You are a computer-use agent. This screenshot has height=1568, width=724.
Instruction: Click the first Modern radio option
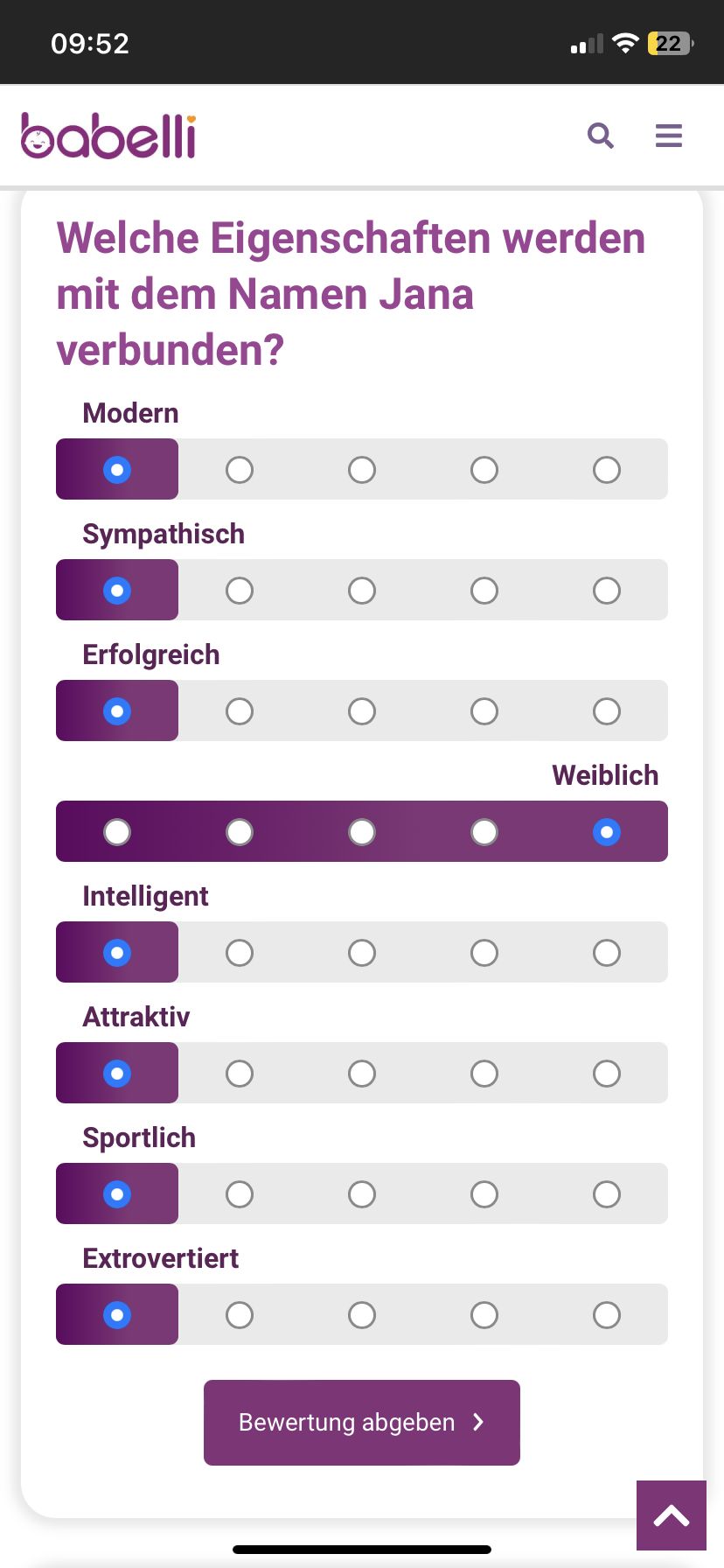pyautogui.click(x=117, y=470)
